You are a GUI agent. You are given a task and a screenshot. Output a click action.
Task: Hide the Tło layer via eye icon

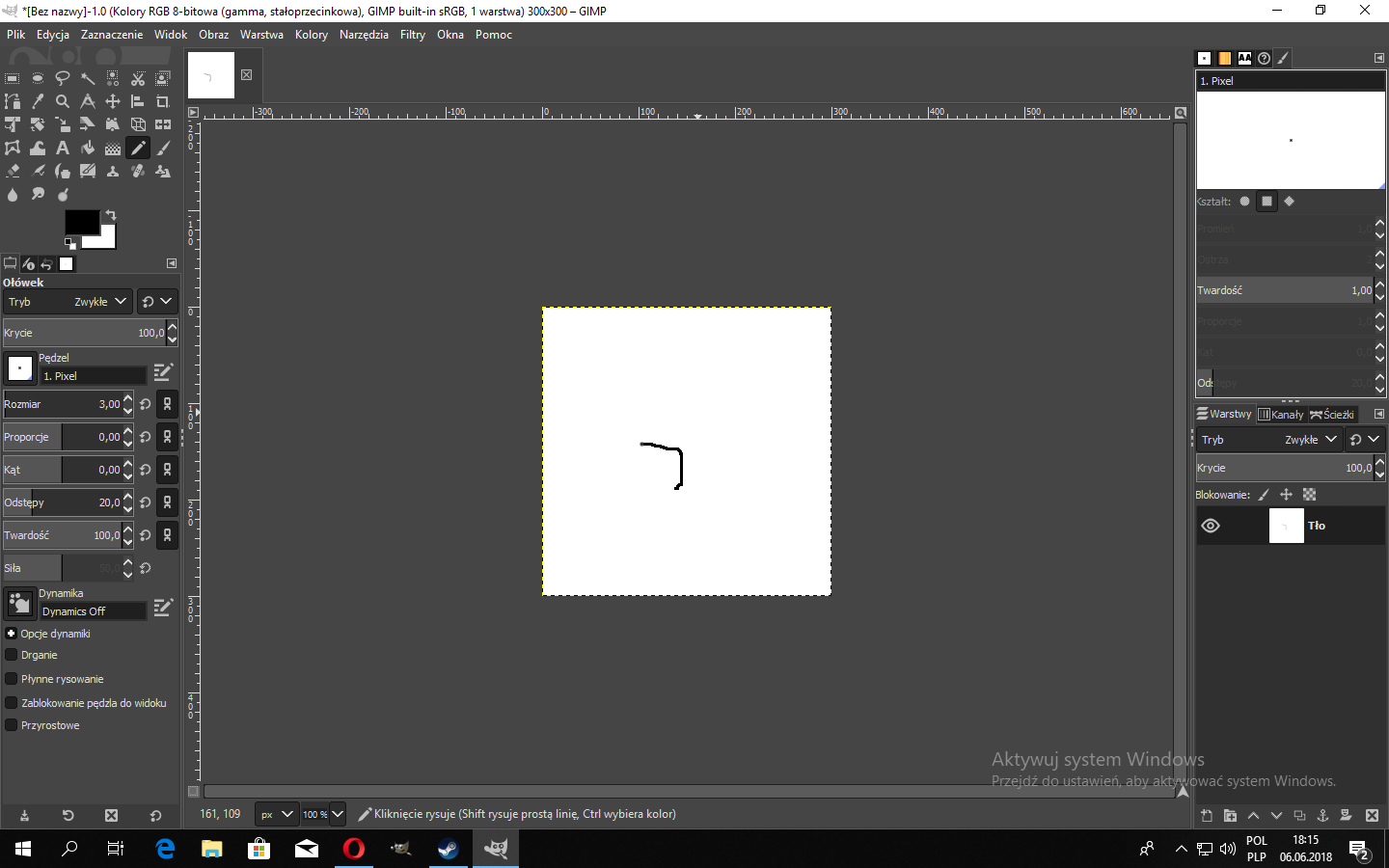(x=1211, y=526)
